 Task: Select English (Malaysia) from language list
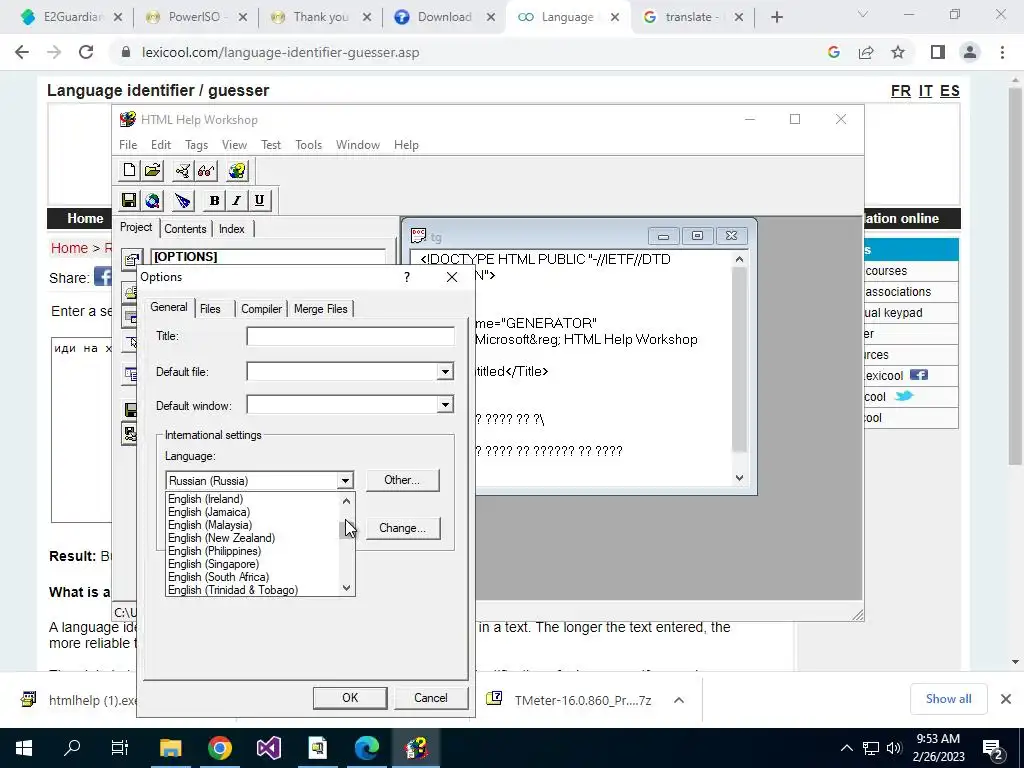pyautogui.click(x=253, y=525)
